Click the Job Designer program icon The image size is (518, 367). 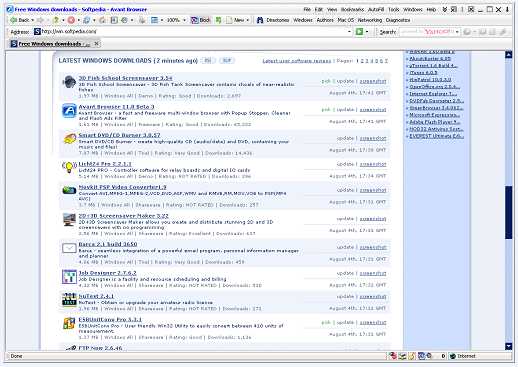[69, 277]
